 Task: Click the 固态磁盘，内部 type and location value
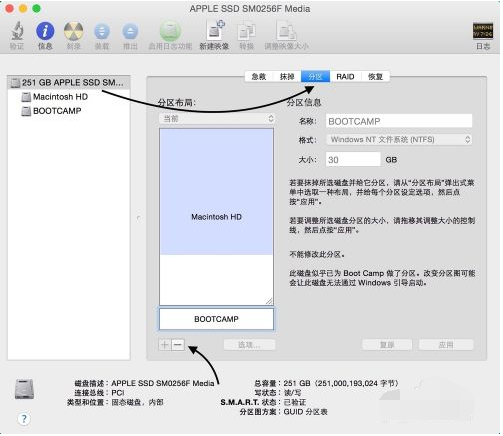click(x=137, y=402)
